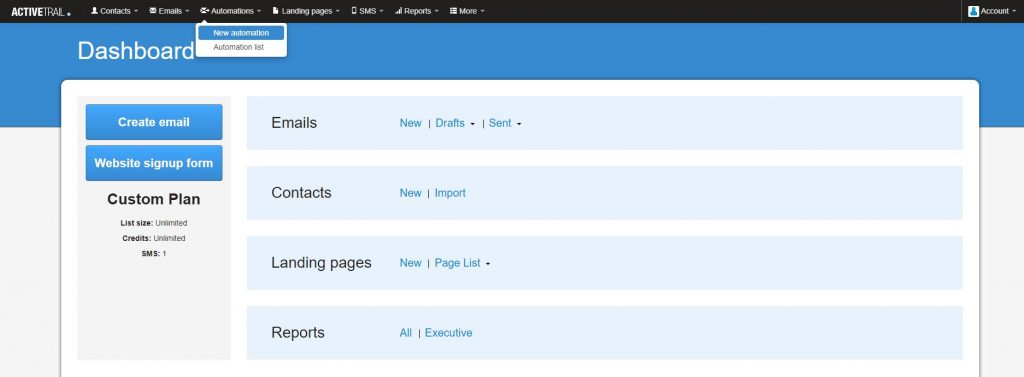Click the Reports bar chart icon
Image resolution: width=1024 pixels, height=377 pixels.
click(x=398, y=11)
